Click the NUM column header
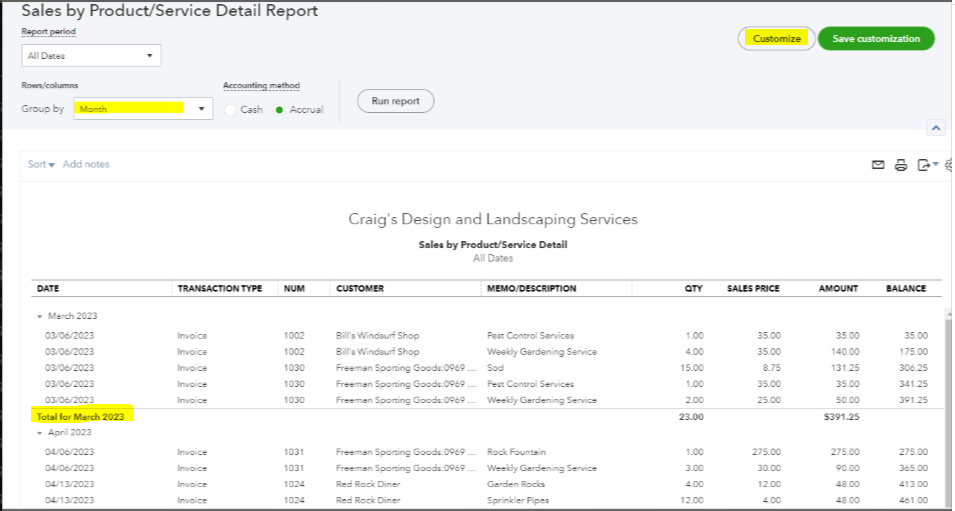 (x=294, y=289)
